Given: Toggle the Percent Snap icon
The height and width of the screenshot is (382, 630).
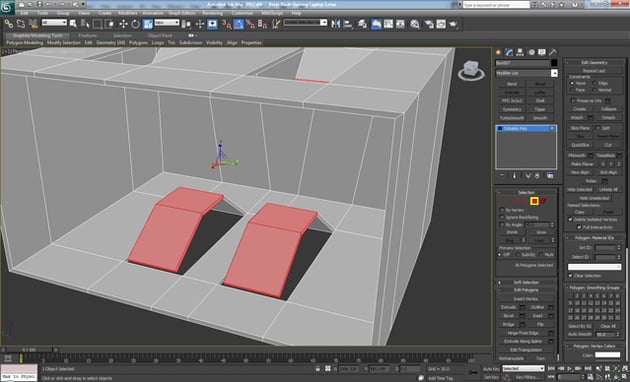Looking at the screenshot, I should [251, 24].
